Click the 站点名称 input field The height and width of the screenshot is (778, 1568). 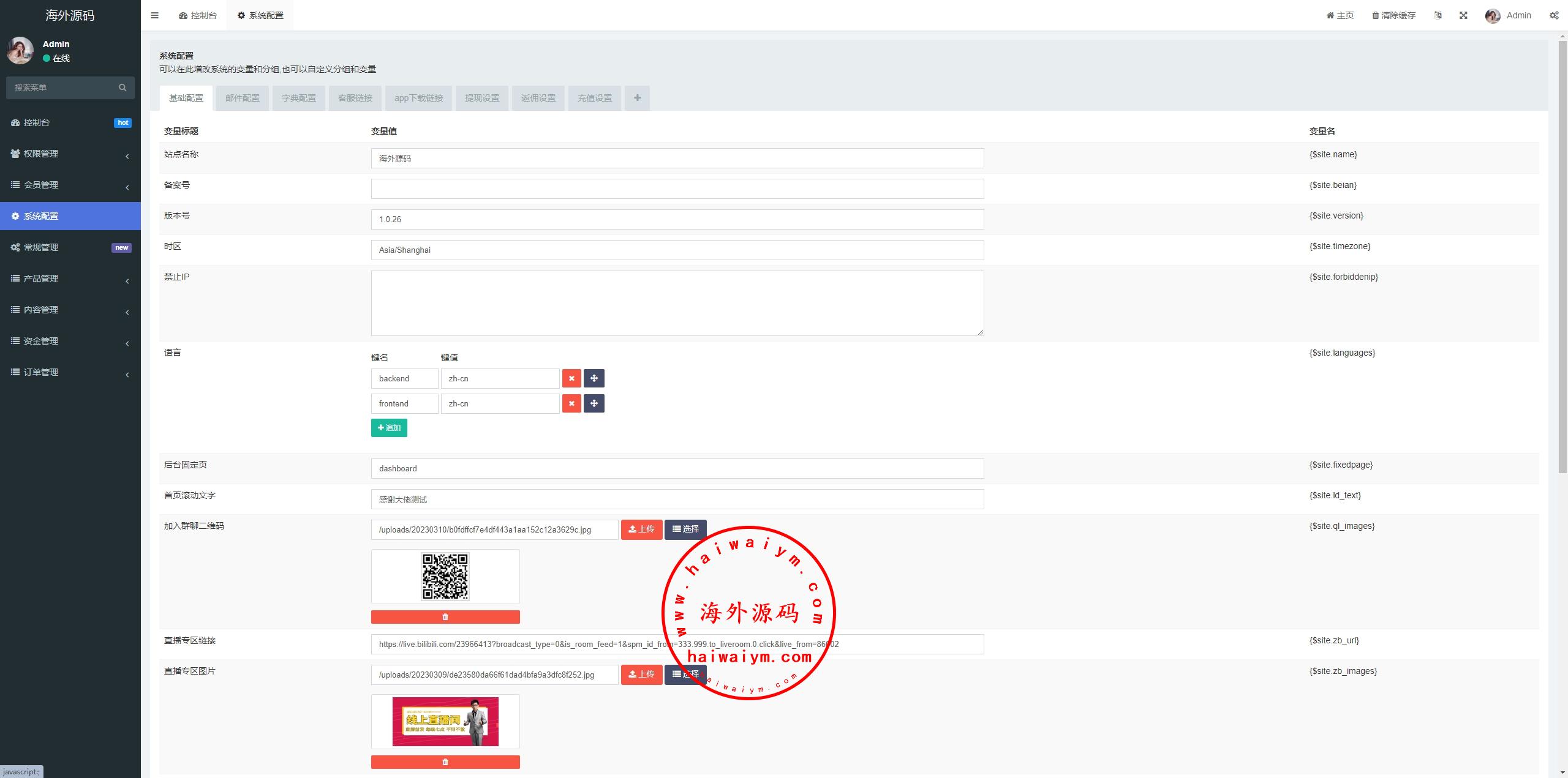677,159
